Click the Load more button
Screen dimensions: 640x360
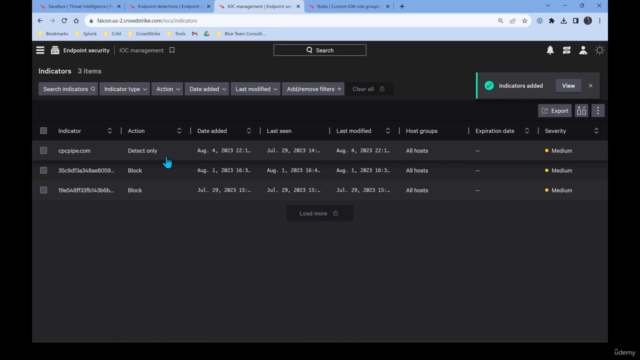[x=320, y=213]
